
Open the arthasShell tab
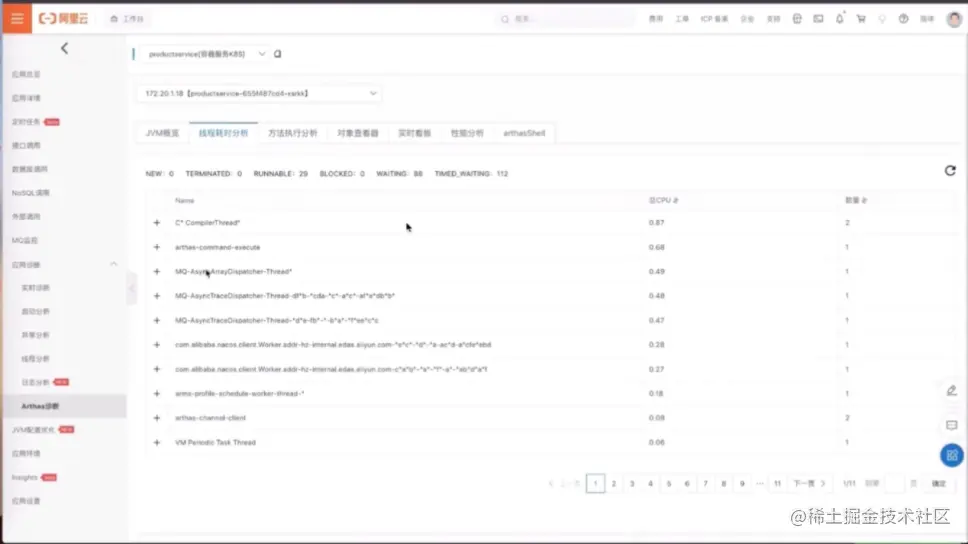pyautogui.click(x=524, y=133)
